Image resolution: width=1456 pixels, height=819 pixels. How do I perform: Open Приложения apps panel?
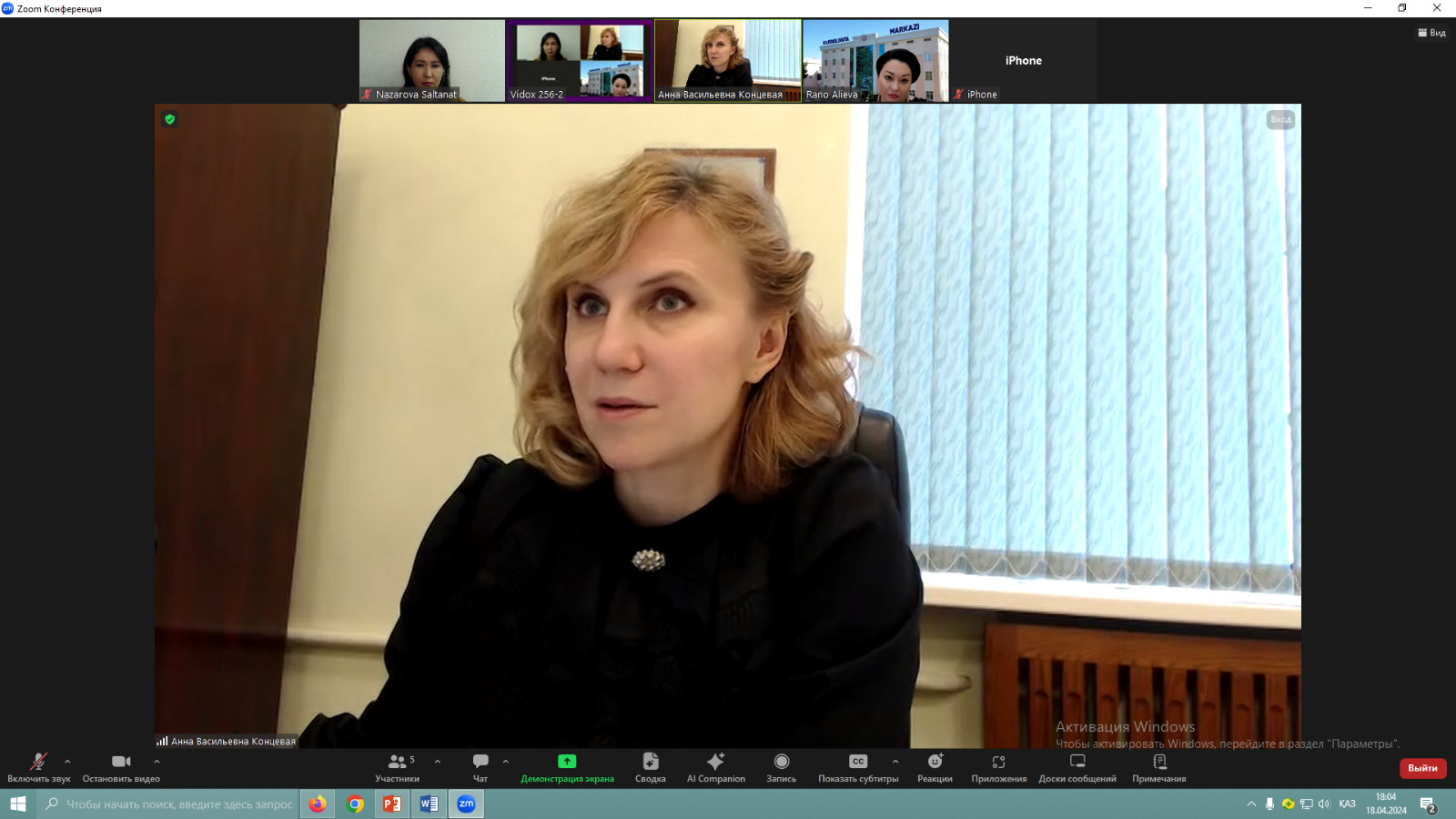point(998,766)
